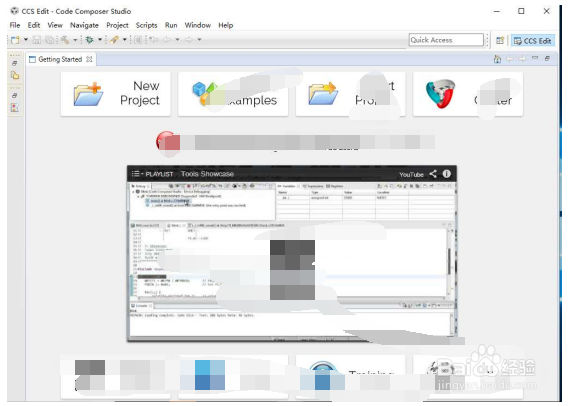Expand the Flash tool dropdown arrow
Screen dimensions: 570x406
coord(124,40)
